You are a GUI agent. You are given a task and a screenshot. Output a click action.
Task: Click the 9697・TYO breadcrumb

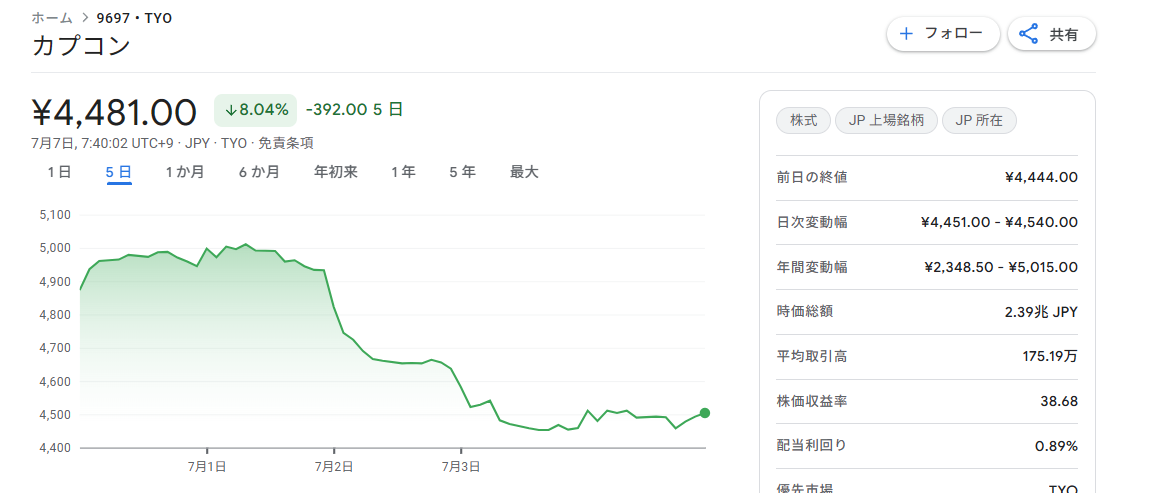pyautogui.click(x=134, y=18)
